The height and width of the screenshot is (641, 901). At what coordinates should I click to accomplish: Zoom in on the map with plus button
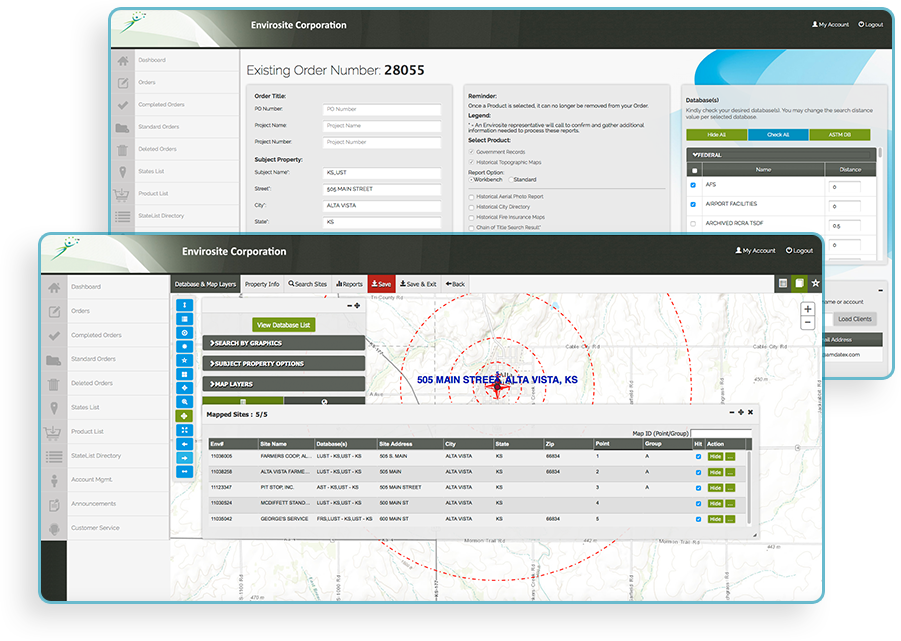point(808,310)
